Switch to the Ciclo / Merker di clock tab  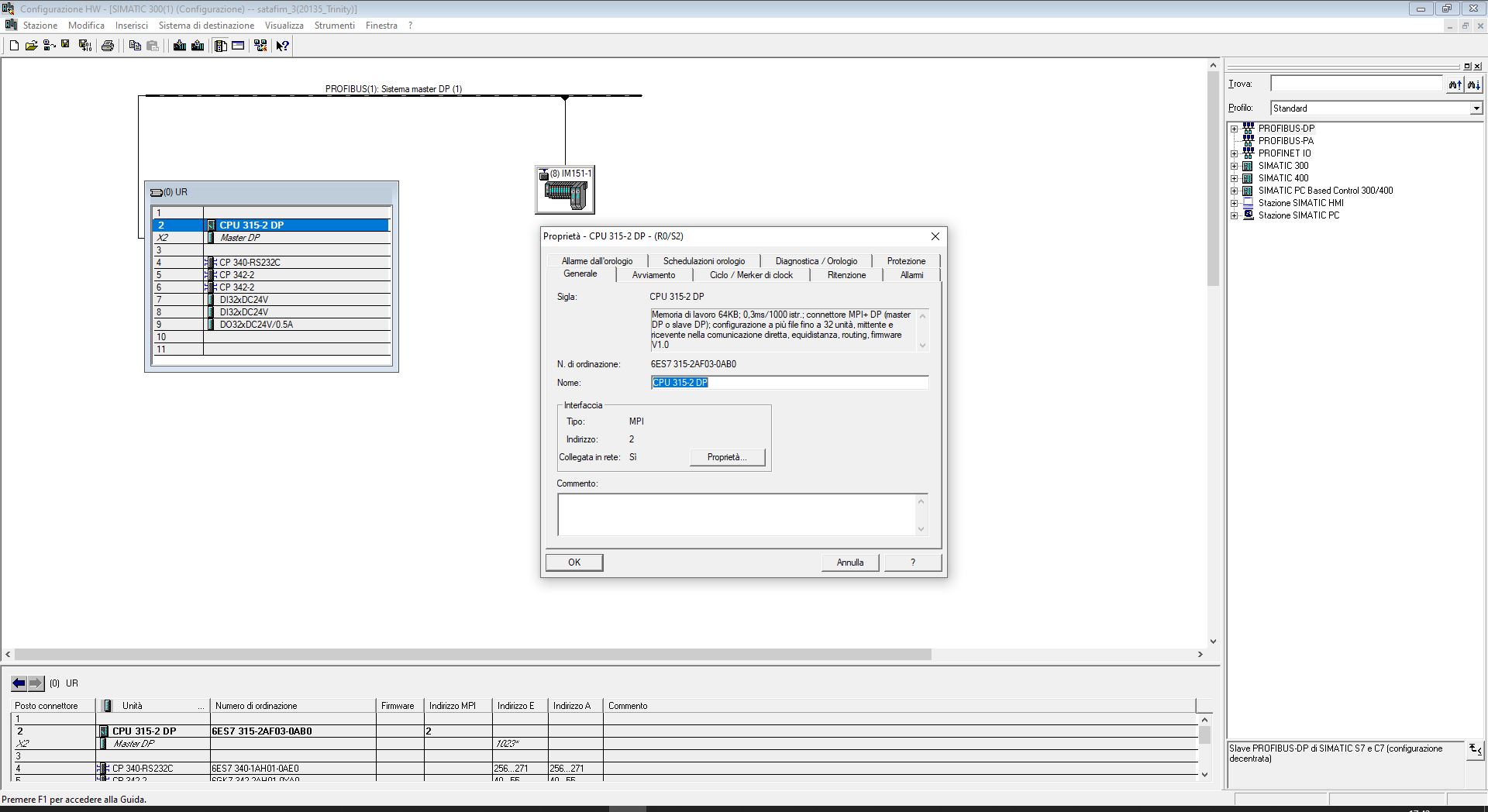751,275
